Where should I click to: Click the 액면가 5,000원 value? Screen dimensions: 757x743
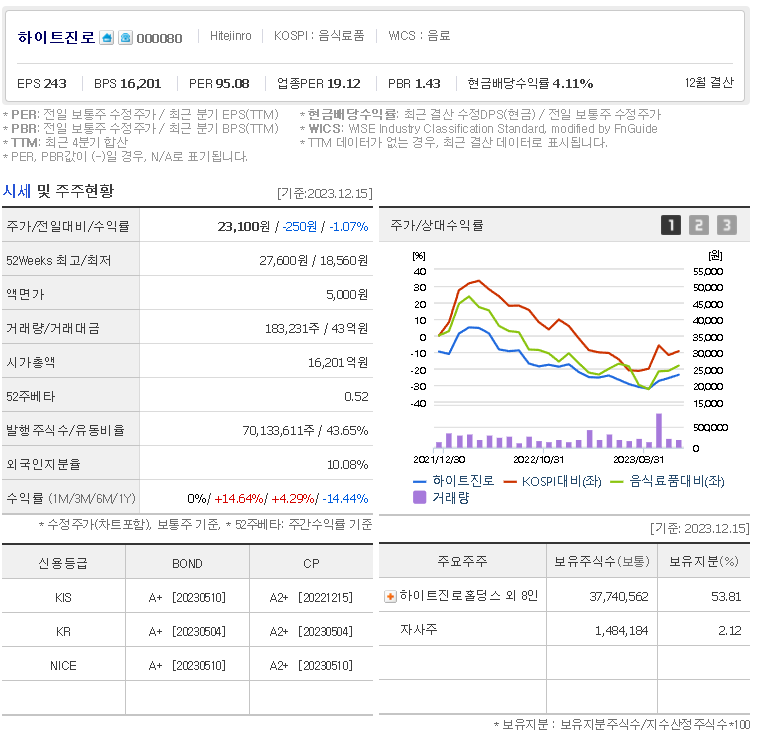(347, 294)
